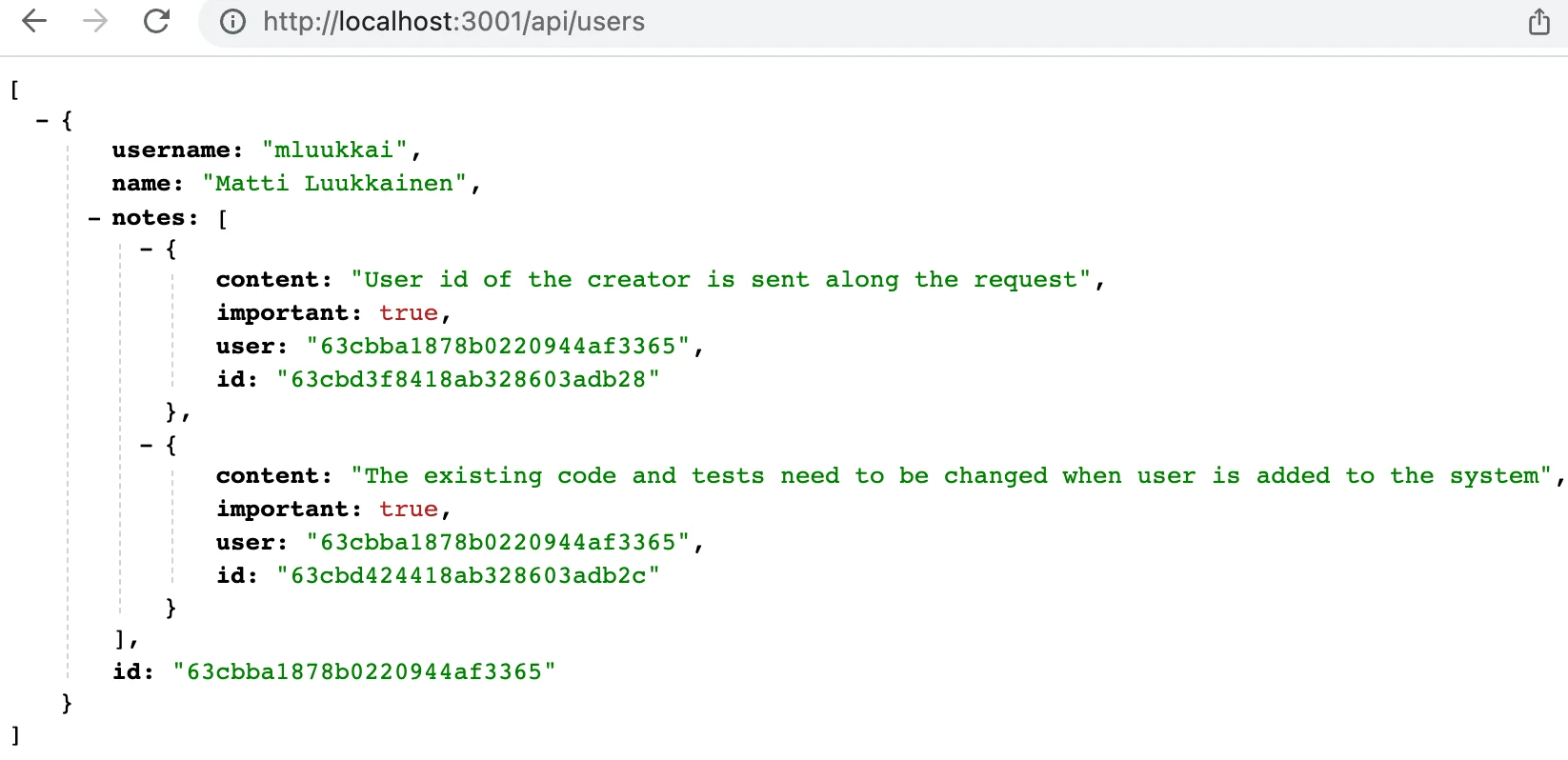Click the user-level "id:" key at the bottom

133,672
